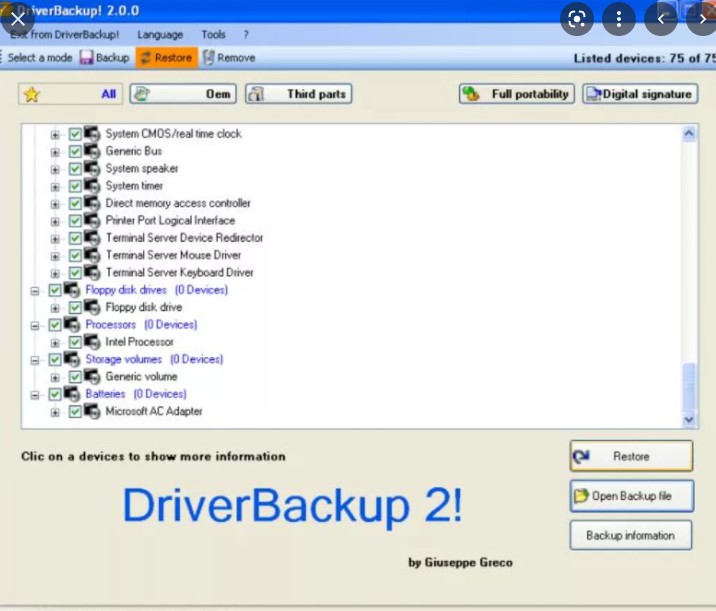Uncheck Floppy disk drives category checkbox
The width and height of the screenshot is (716, 611).
coord(55,290)
